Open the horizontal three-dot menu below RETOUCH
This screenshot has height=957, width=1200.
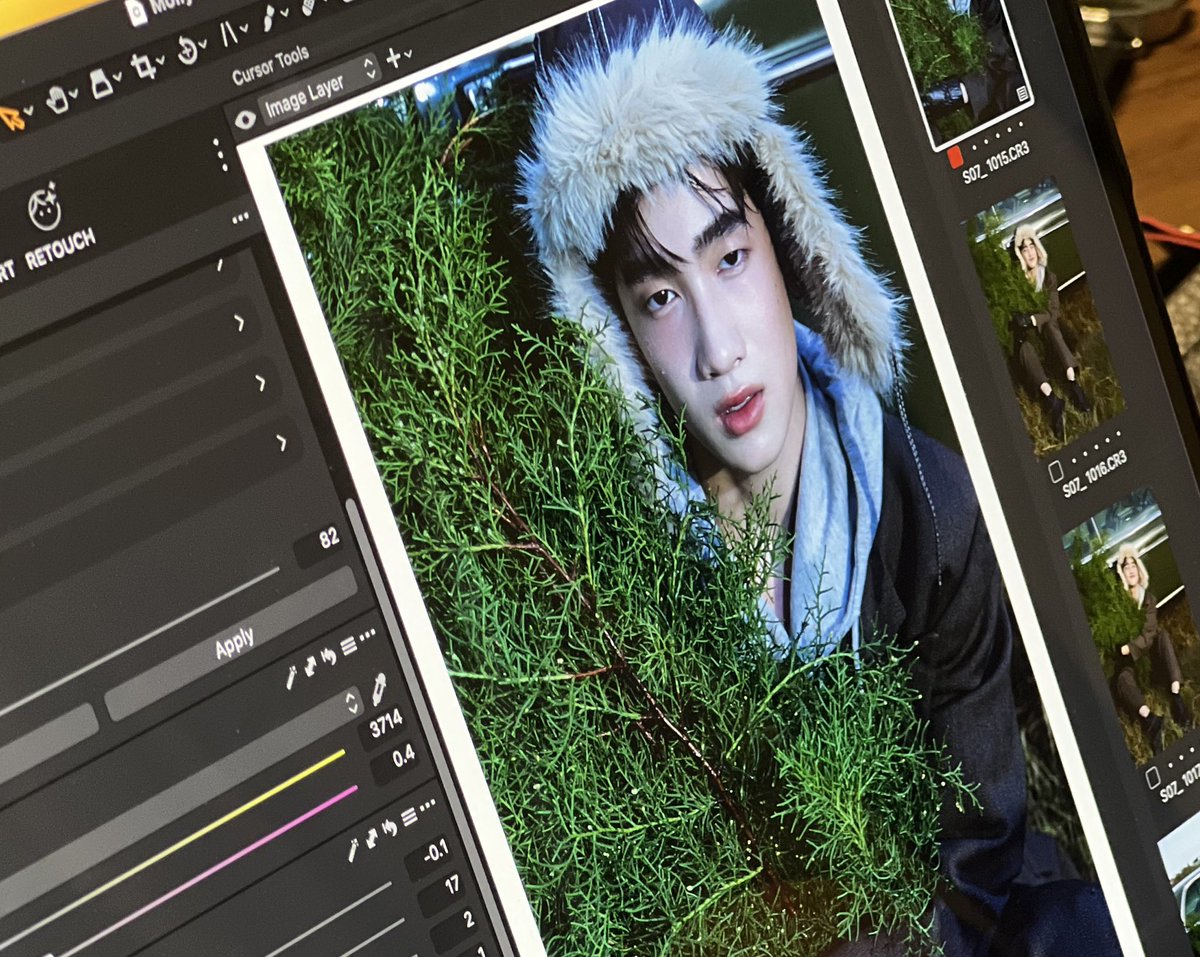[x=240, y=218]
